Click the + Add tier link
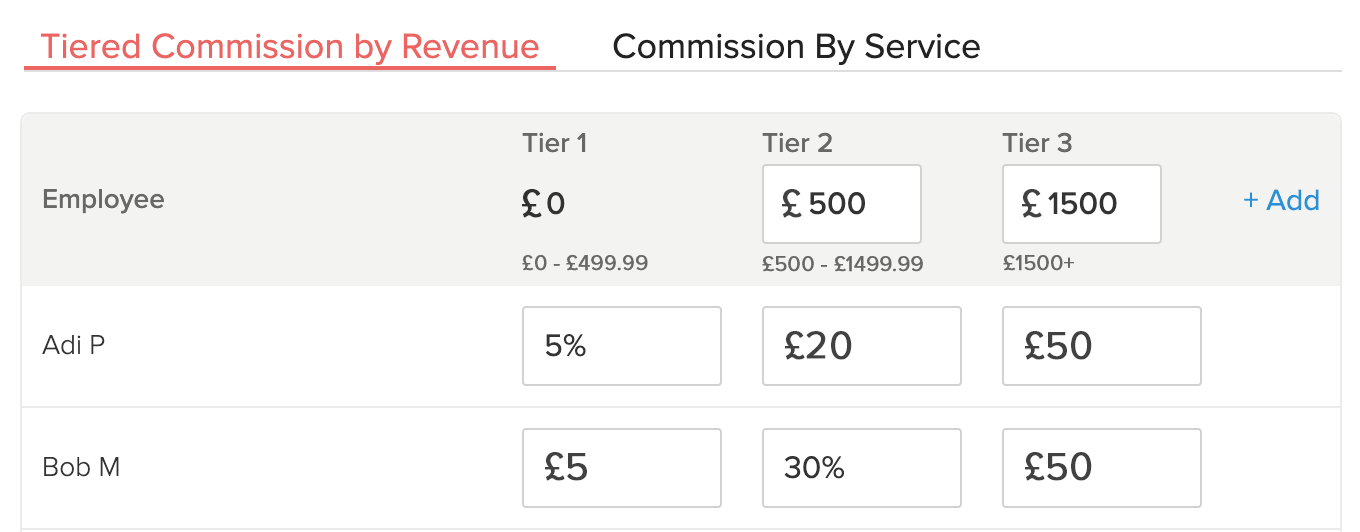 click(1281, 200)
